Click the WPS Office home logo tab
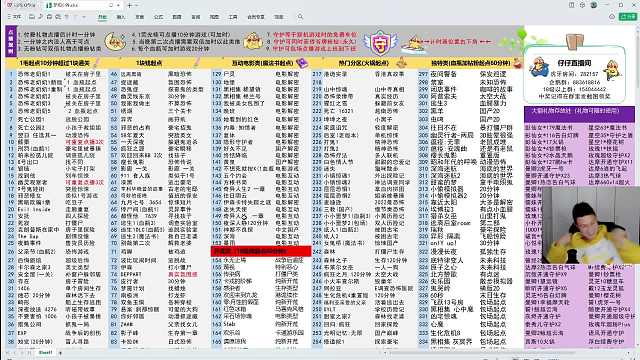 (x=21, y=5)
